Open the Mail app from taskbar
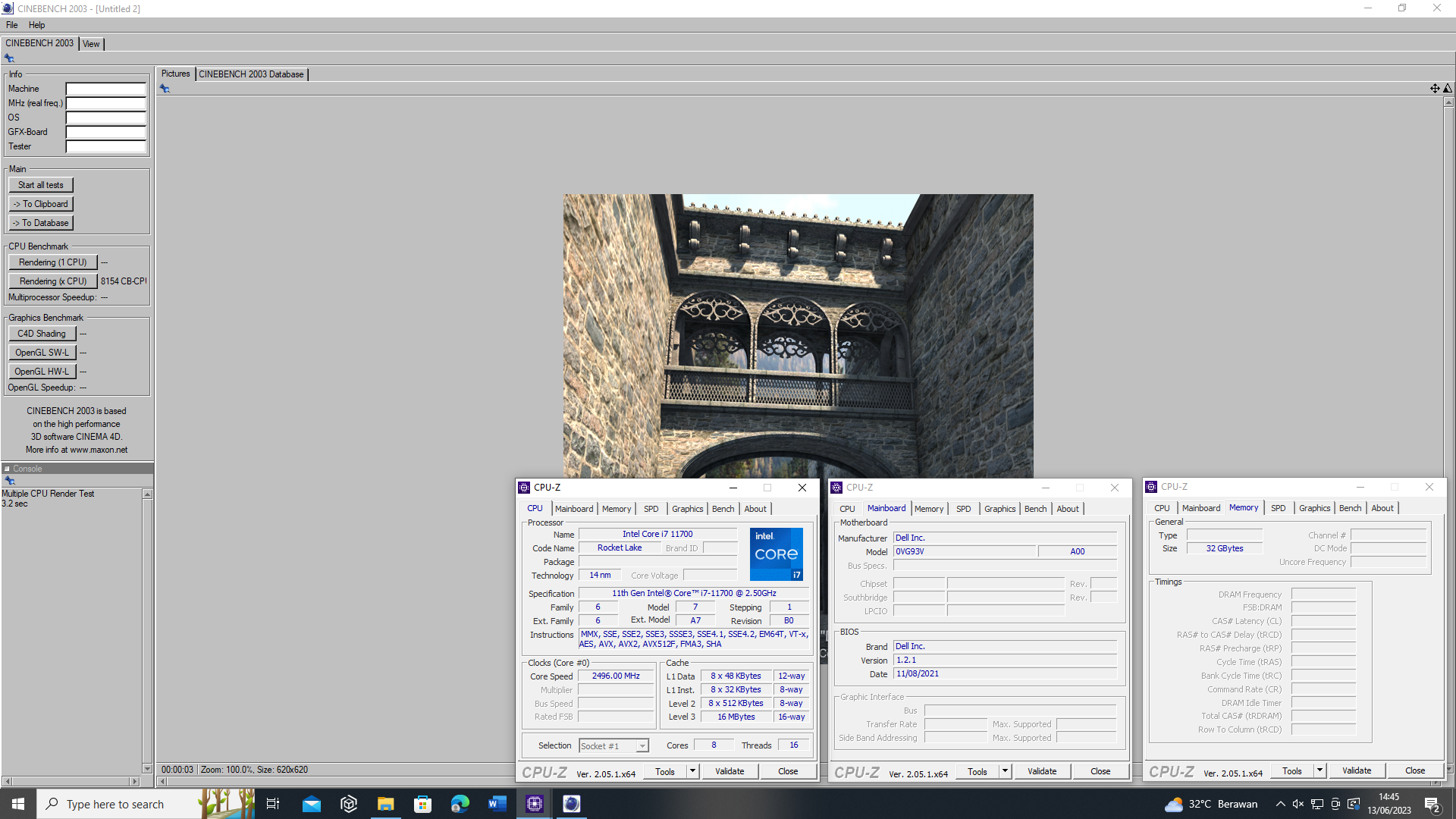The image size is (1456, 819). click(x=312, y=804)
